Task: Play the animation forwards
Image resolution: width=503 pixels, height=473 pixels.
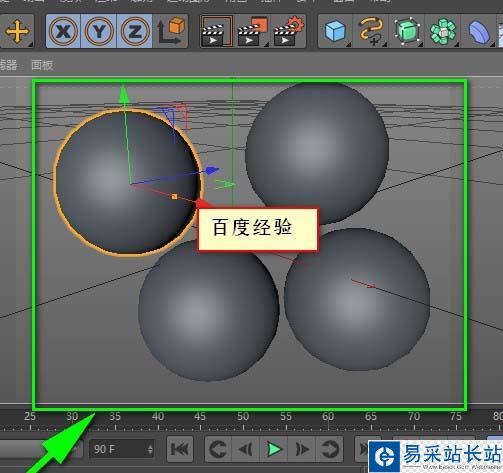Action: tap(274, 449)
